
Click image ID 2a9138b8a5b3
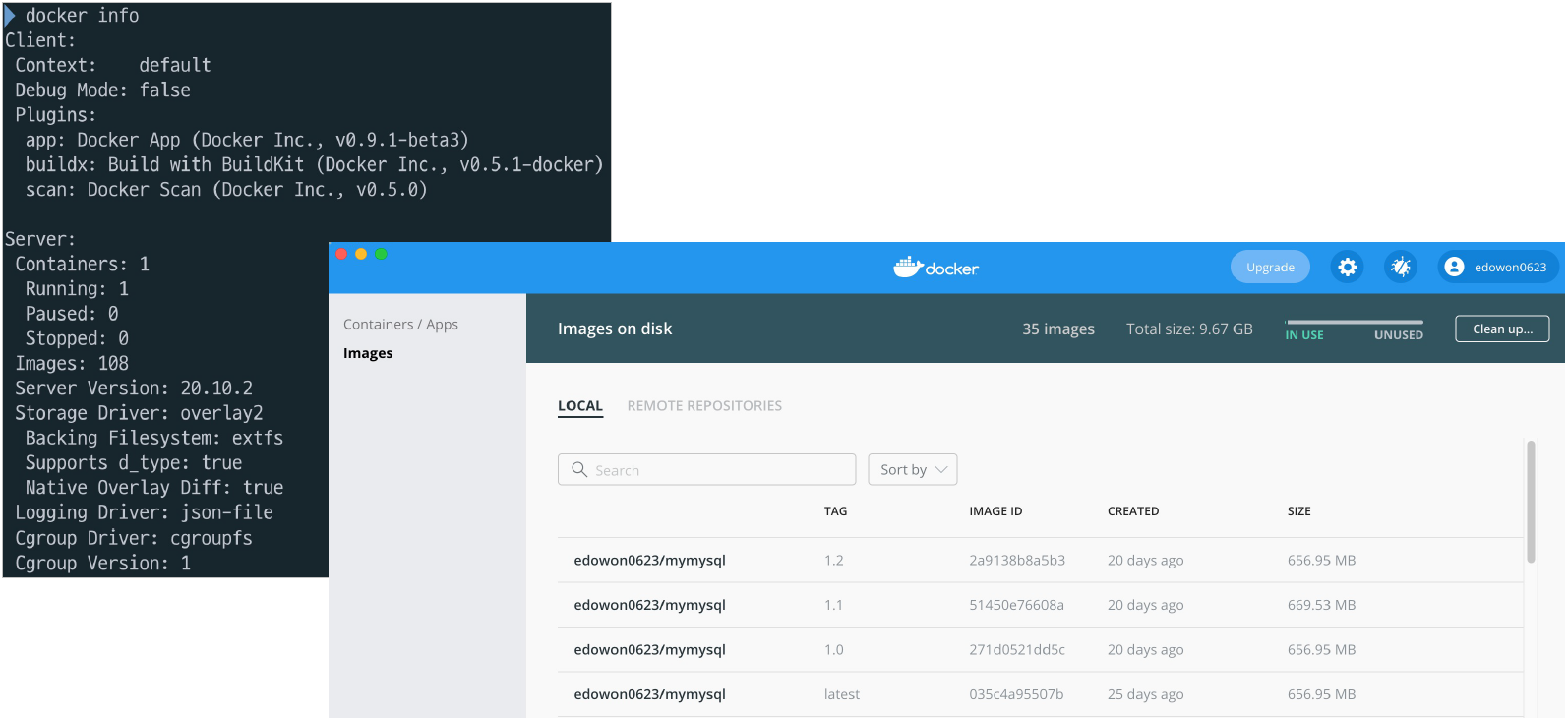click(x=1017, y=561)
